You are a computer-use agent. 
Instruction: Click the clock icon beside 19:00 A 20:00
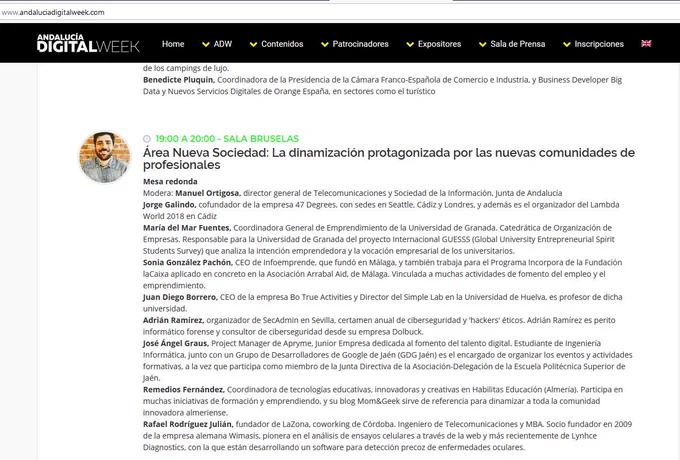coord(147,139)
